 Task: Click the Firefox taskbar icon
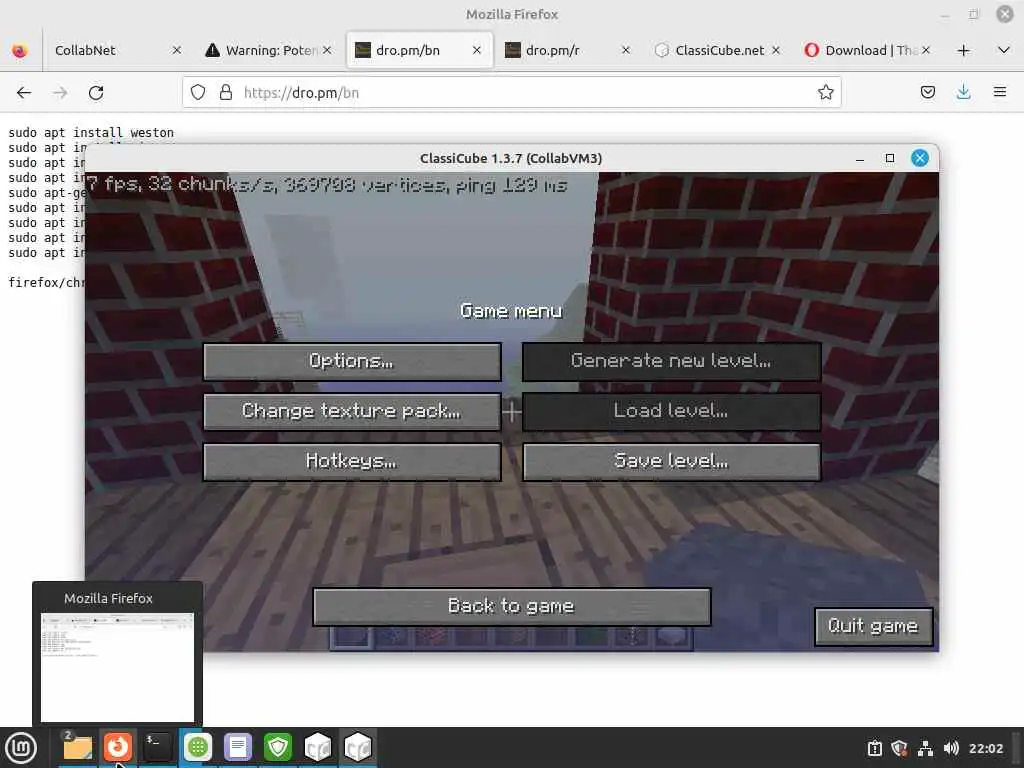(118, 748)
